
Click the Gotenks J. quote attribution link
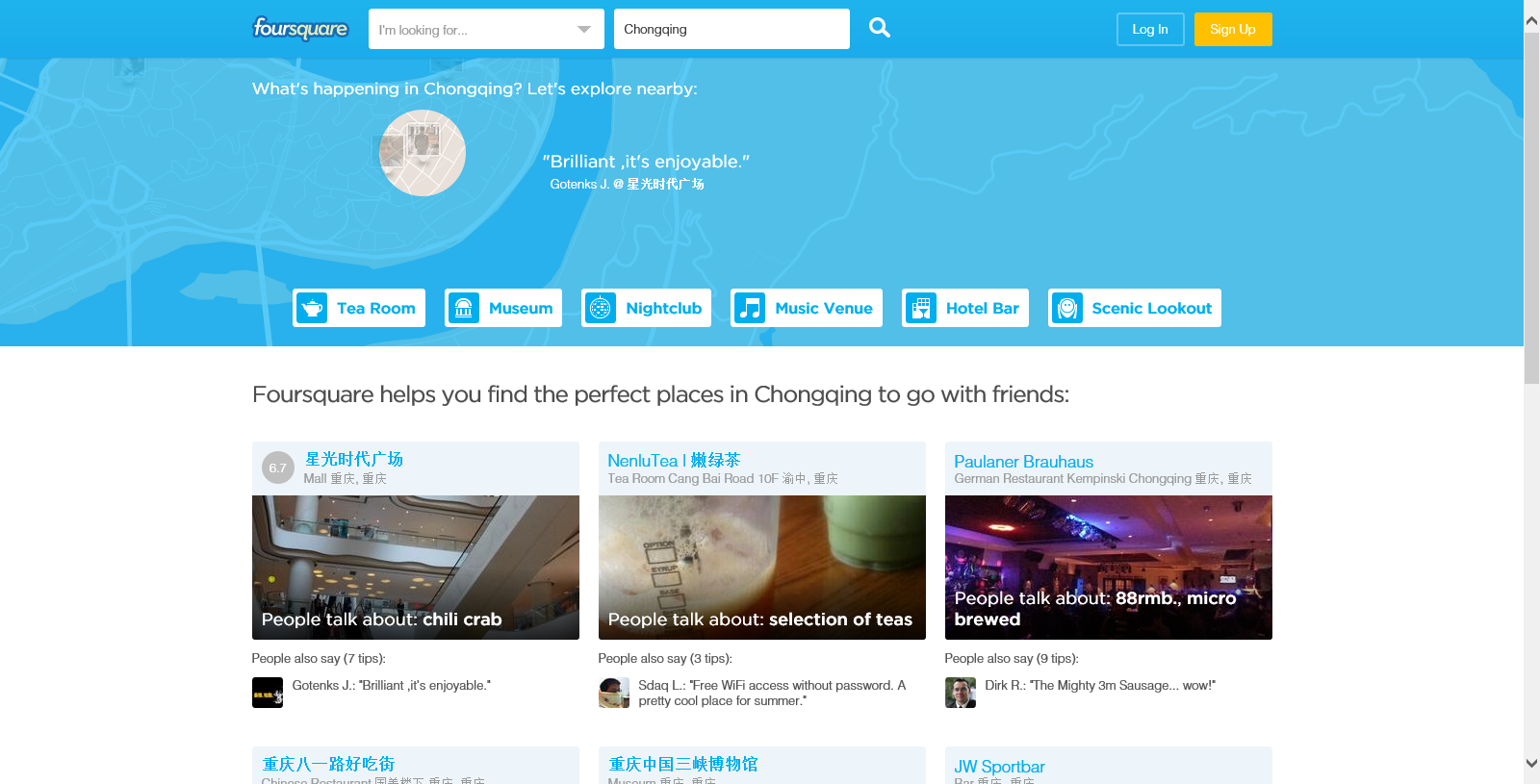tap(627, 184)
